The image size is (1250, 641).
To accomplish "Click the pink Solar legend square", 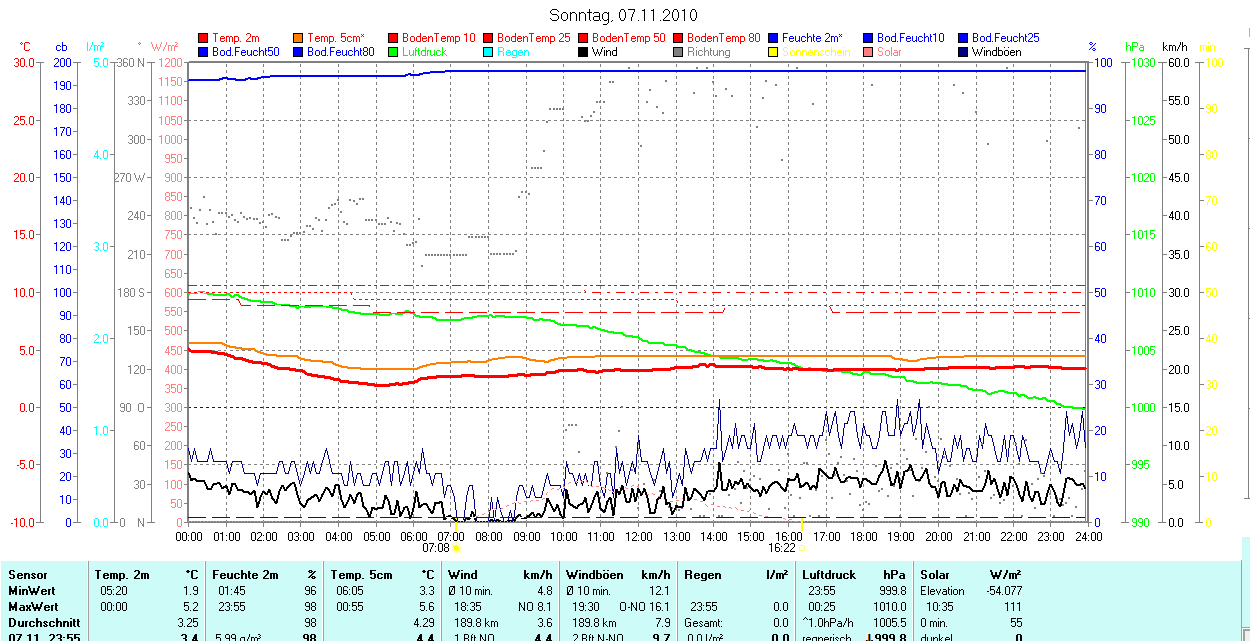I will pyautogui.click(x=867, y=52).
